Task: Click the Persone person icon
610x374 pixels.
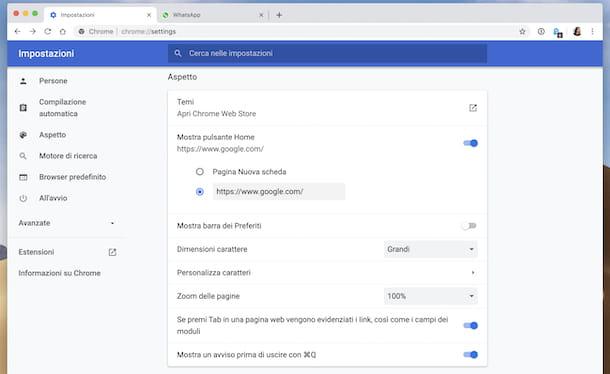Action: 23,81
